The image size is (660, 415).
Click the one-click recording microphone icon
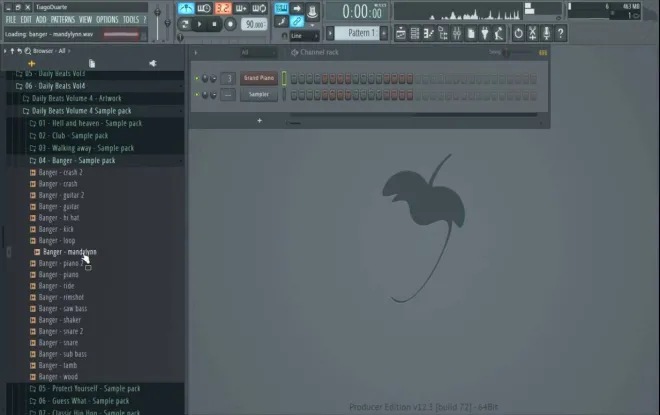546,33
